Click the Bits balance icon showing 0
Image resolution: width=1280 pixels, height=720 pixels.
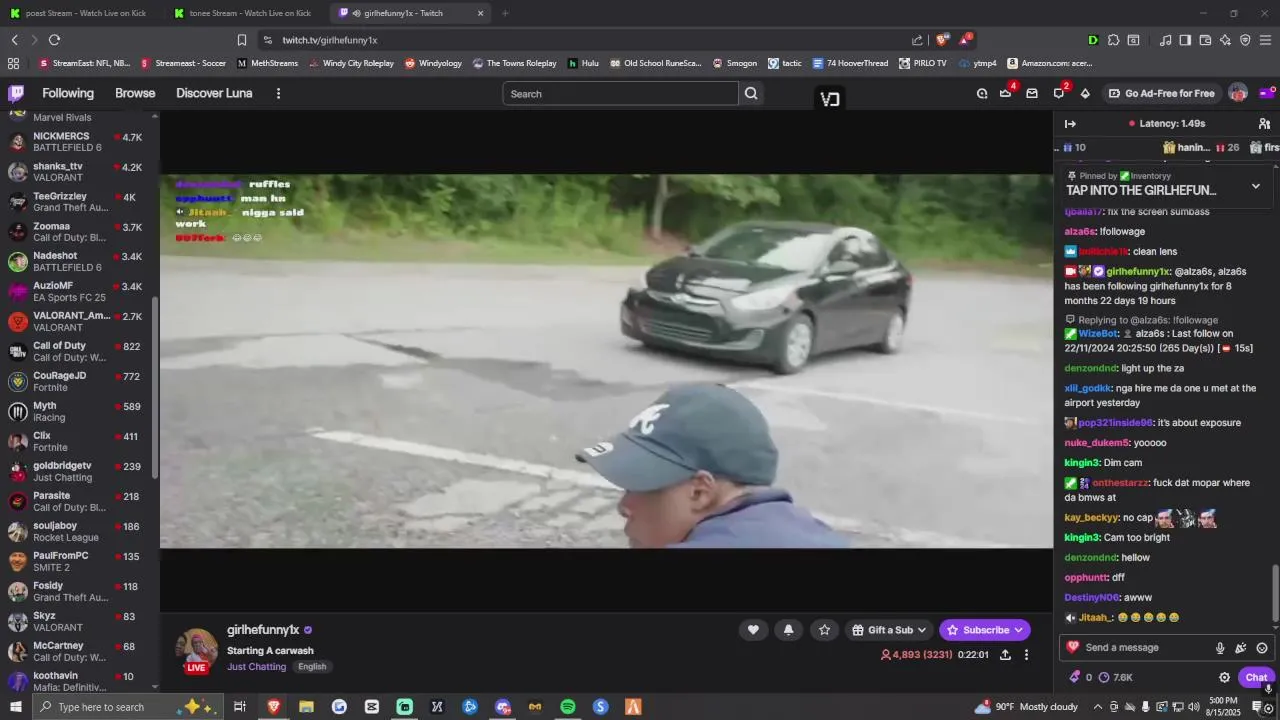coord(1081,677)
